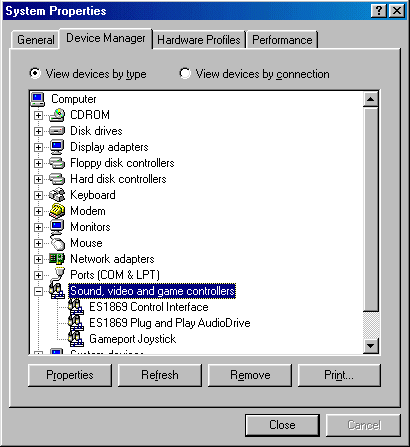Select the Modem label

coord(88,211)
